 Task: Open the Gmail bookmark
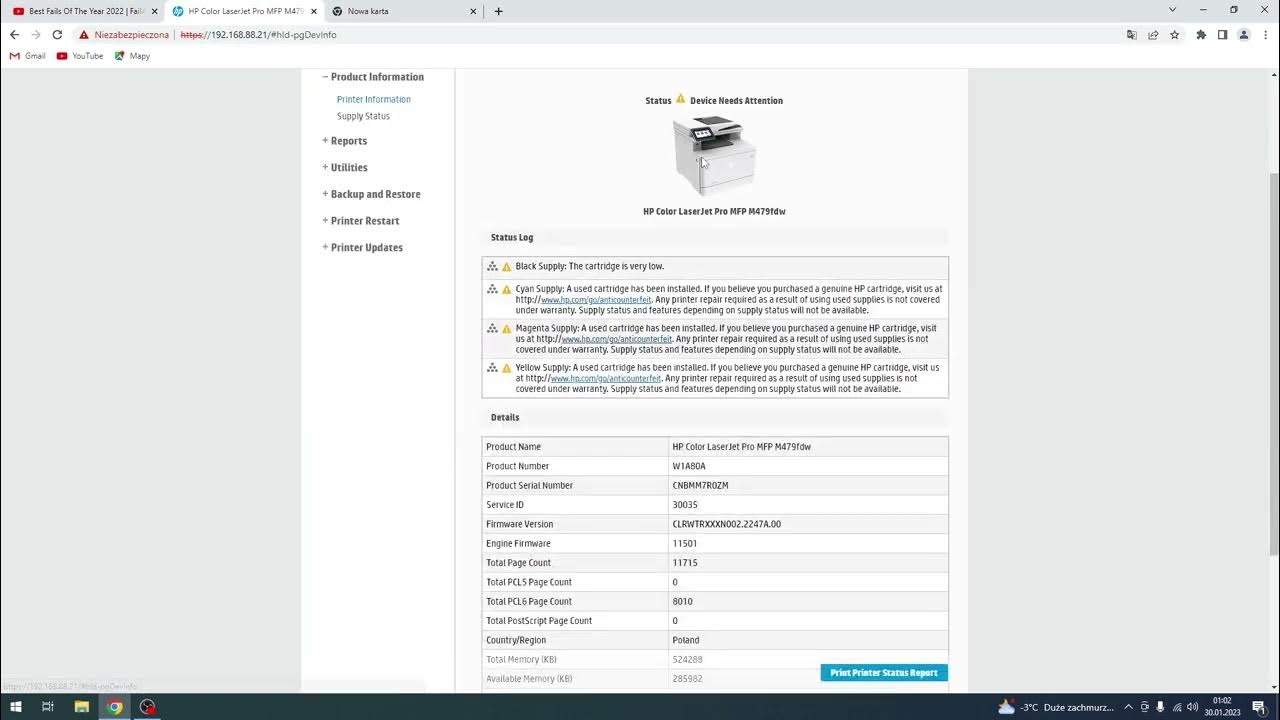[x=28, y=56]
